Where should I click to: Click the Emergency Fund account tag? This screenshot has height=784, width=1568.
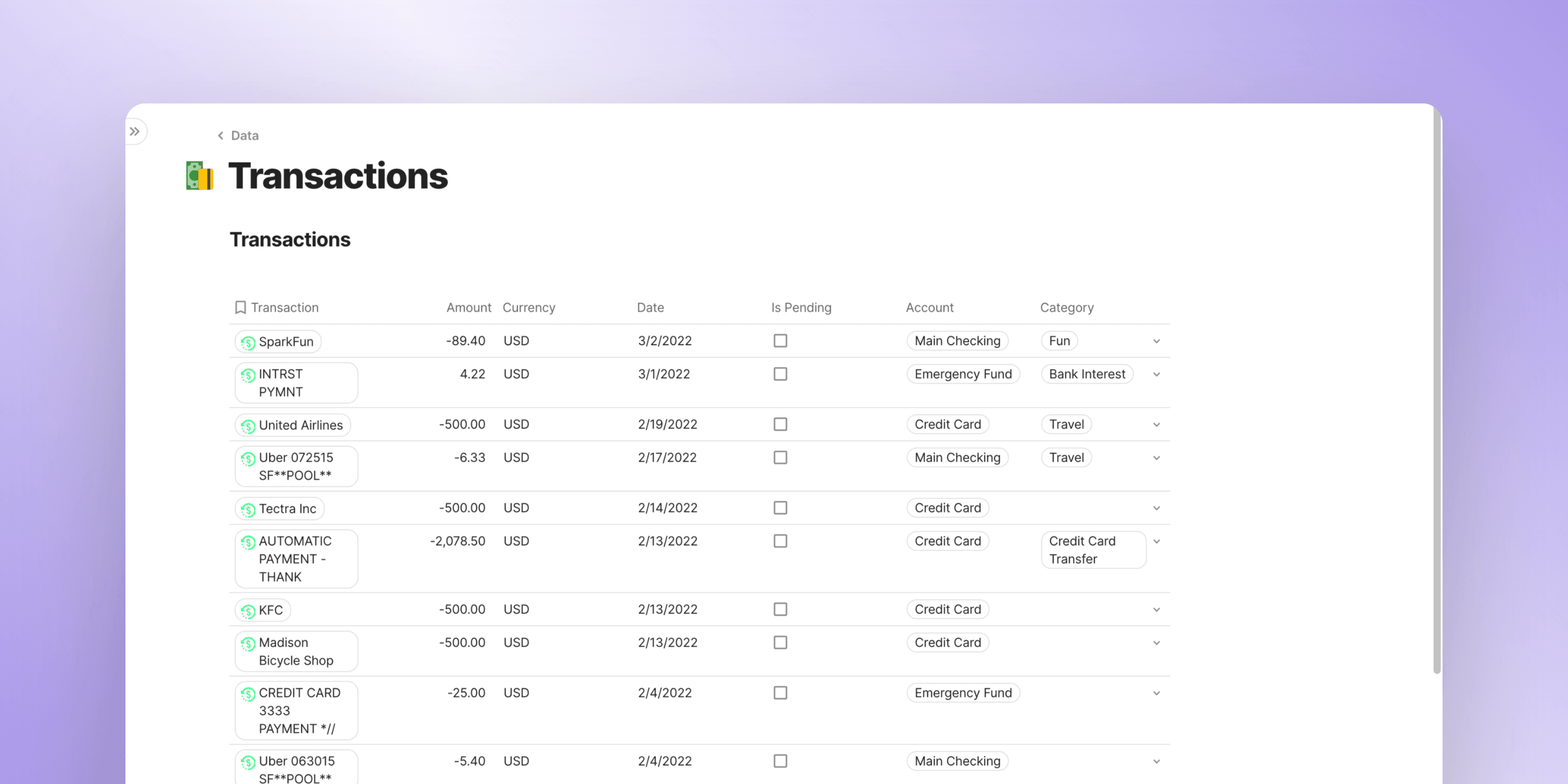tap(963, 374)
